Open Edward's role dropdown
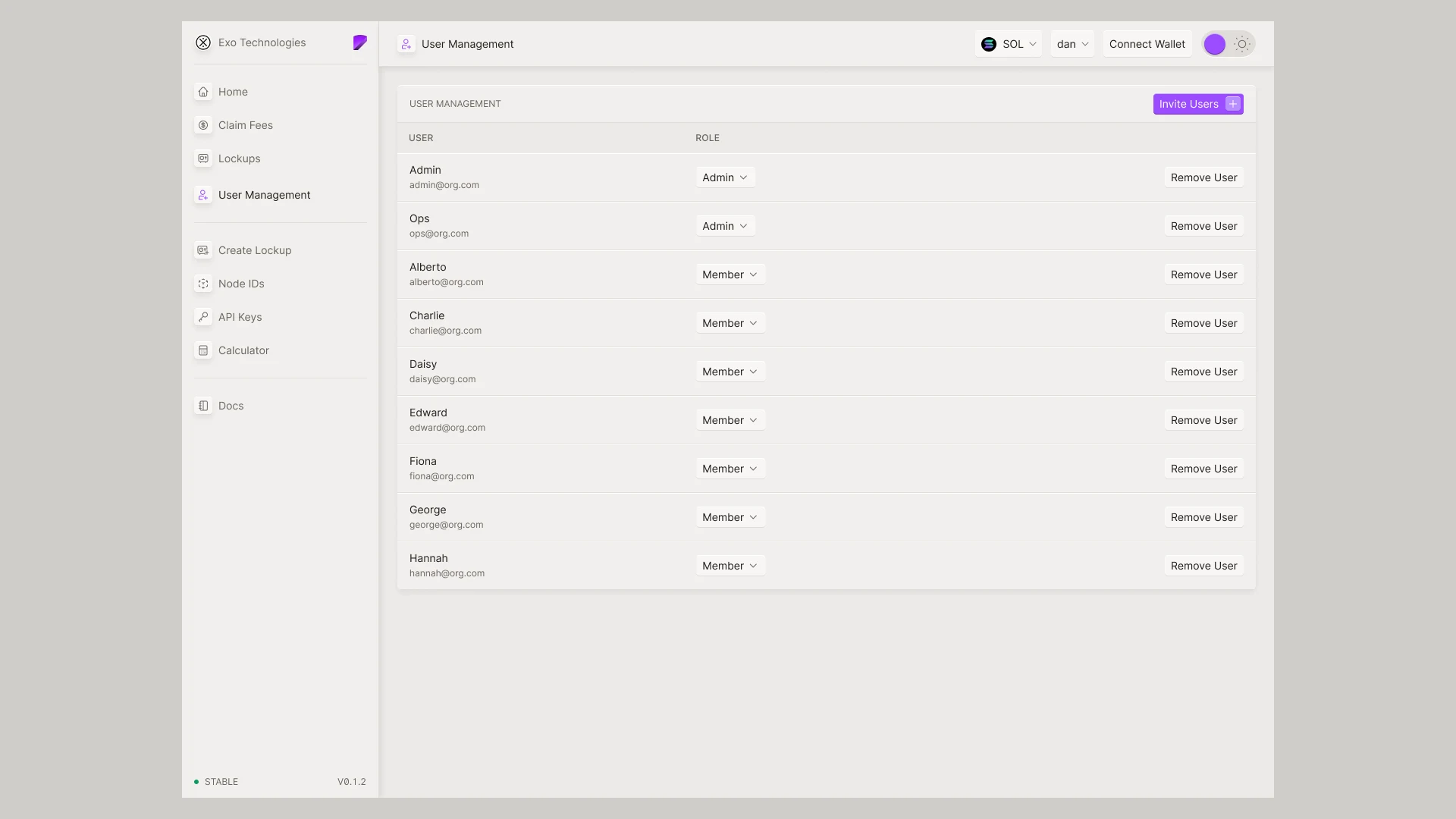This screenshot has width=1456, height=819. (730, 420)
